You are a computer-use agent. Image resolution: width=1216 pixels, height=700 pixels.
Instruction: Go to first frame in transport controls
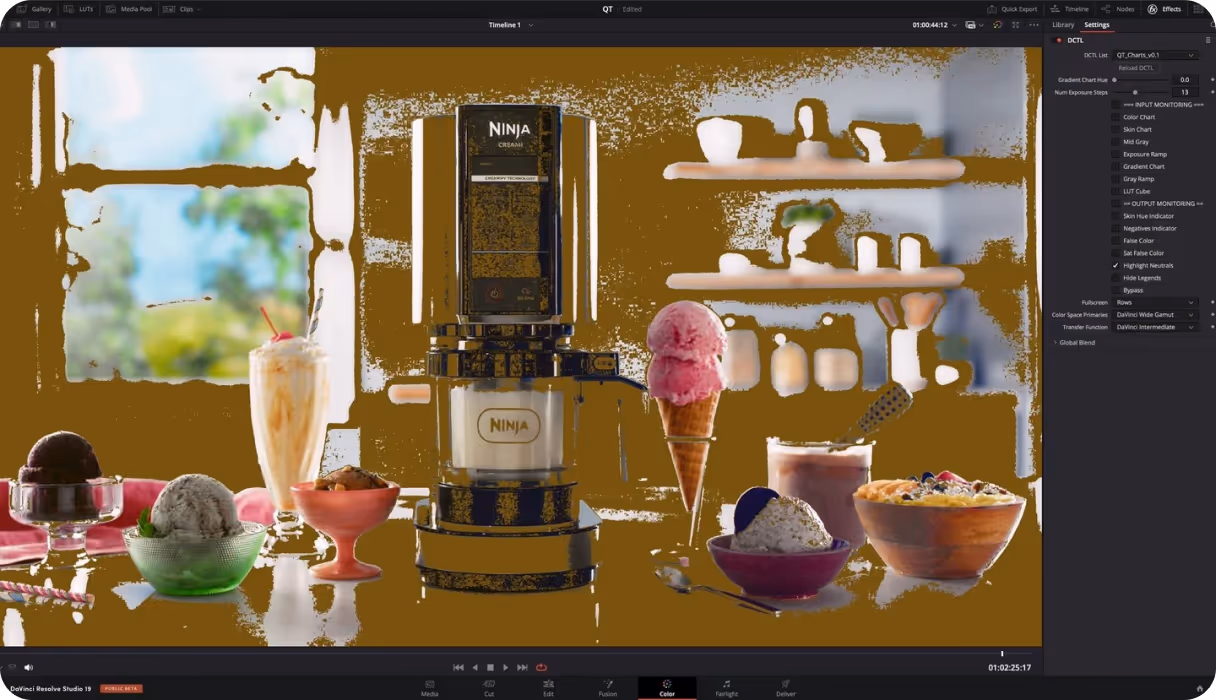[458, 667]
